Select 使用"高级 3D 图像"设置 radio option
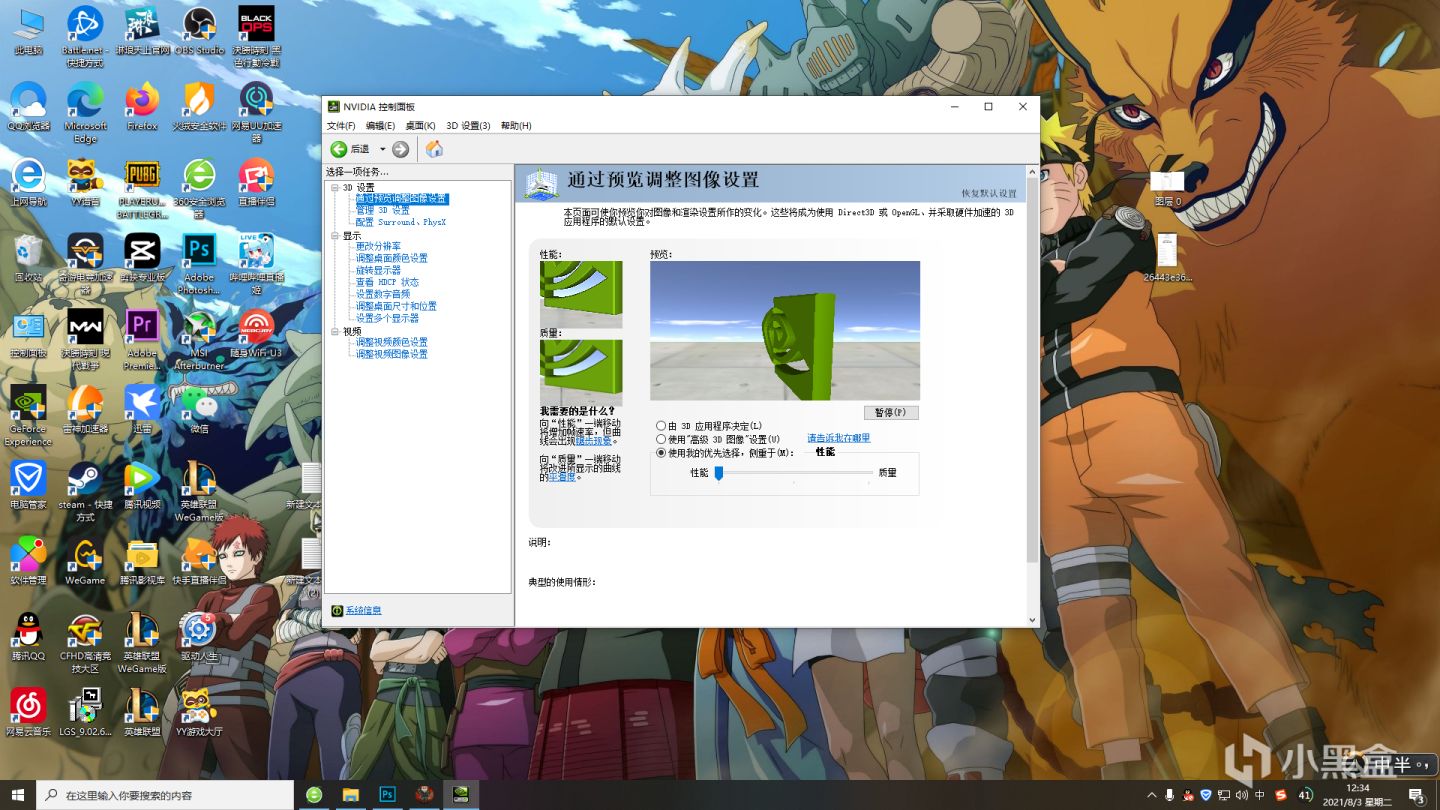This screenshot has height=810, width=1440. coord(661,439)
